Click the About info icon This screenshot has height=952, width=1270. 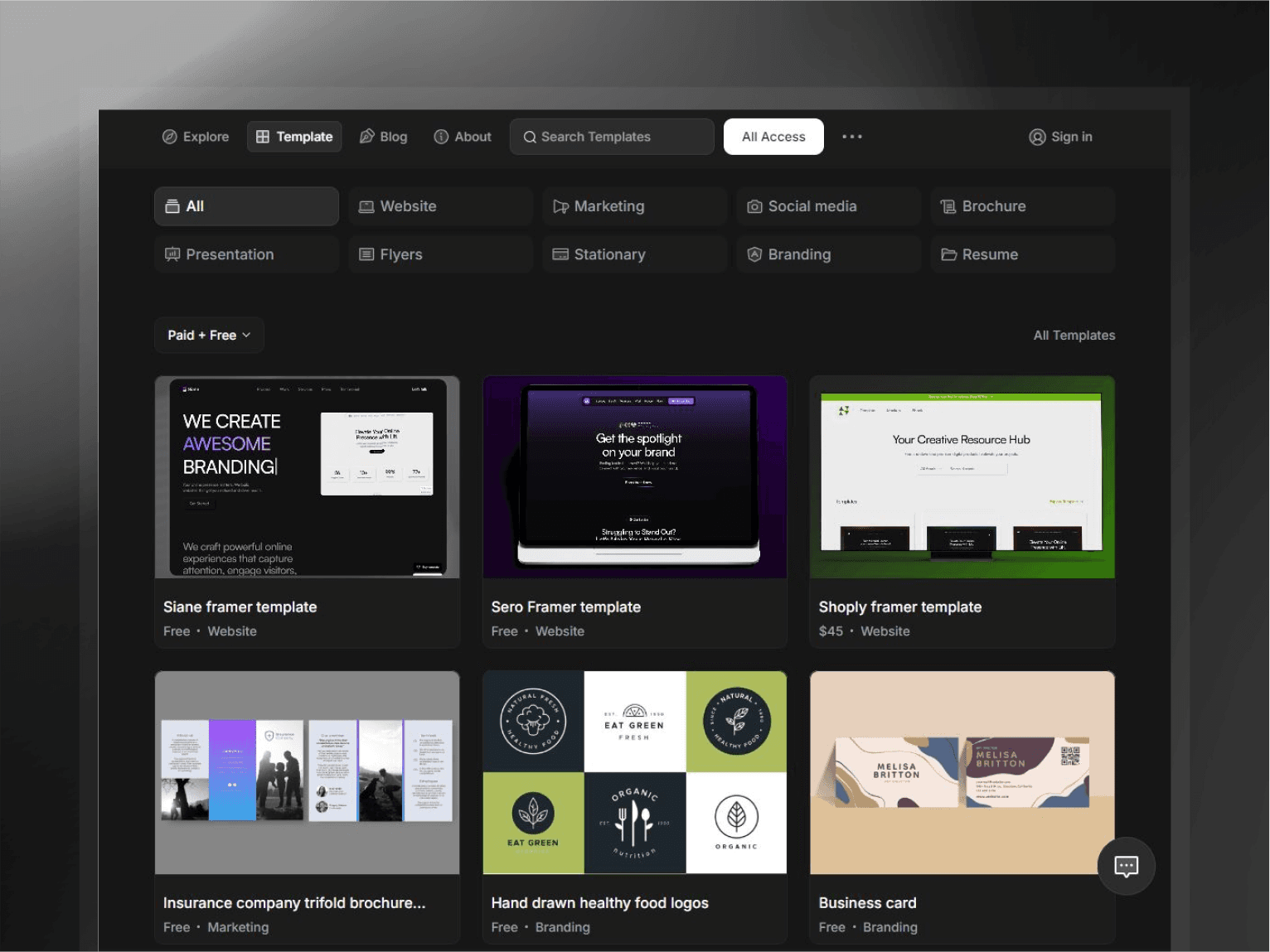tap(442, 137)
